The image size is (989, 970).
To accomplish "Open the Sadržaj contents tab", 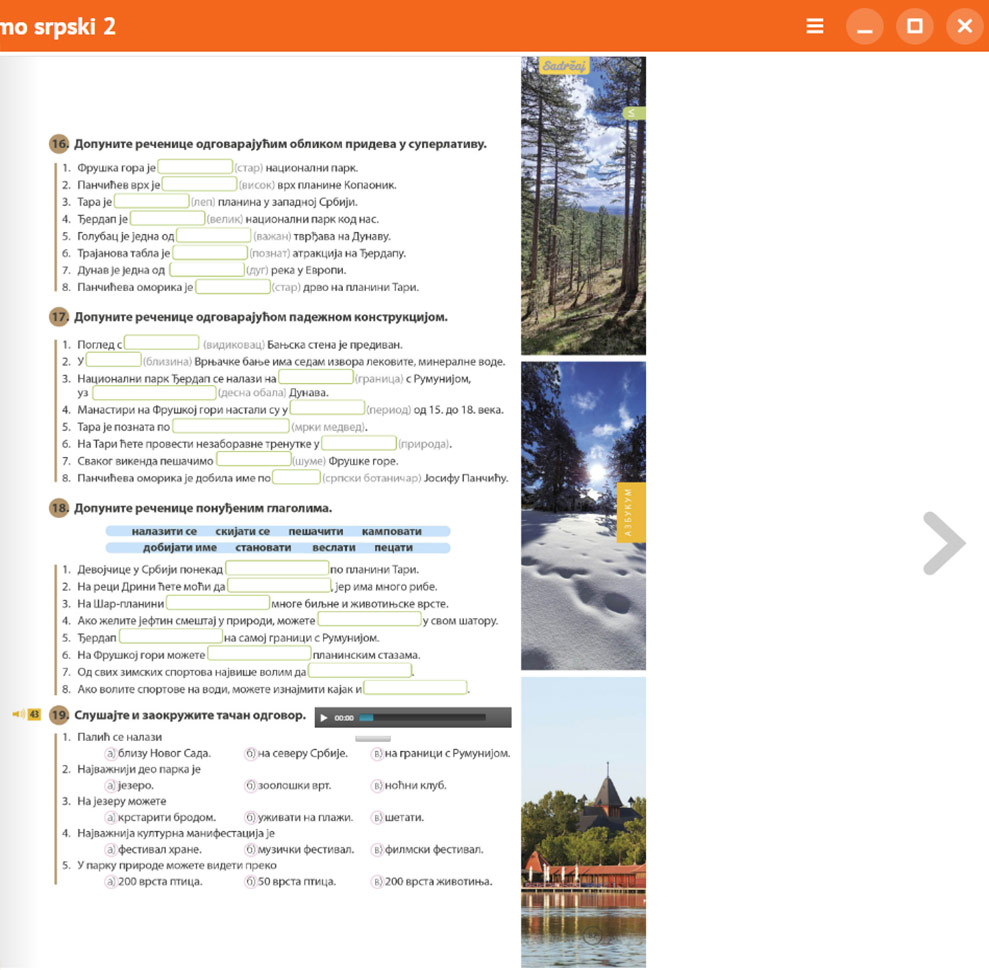I will pos(564,66).
